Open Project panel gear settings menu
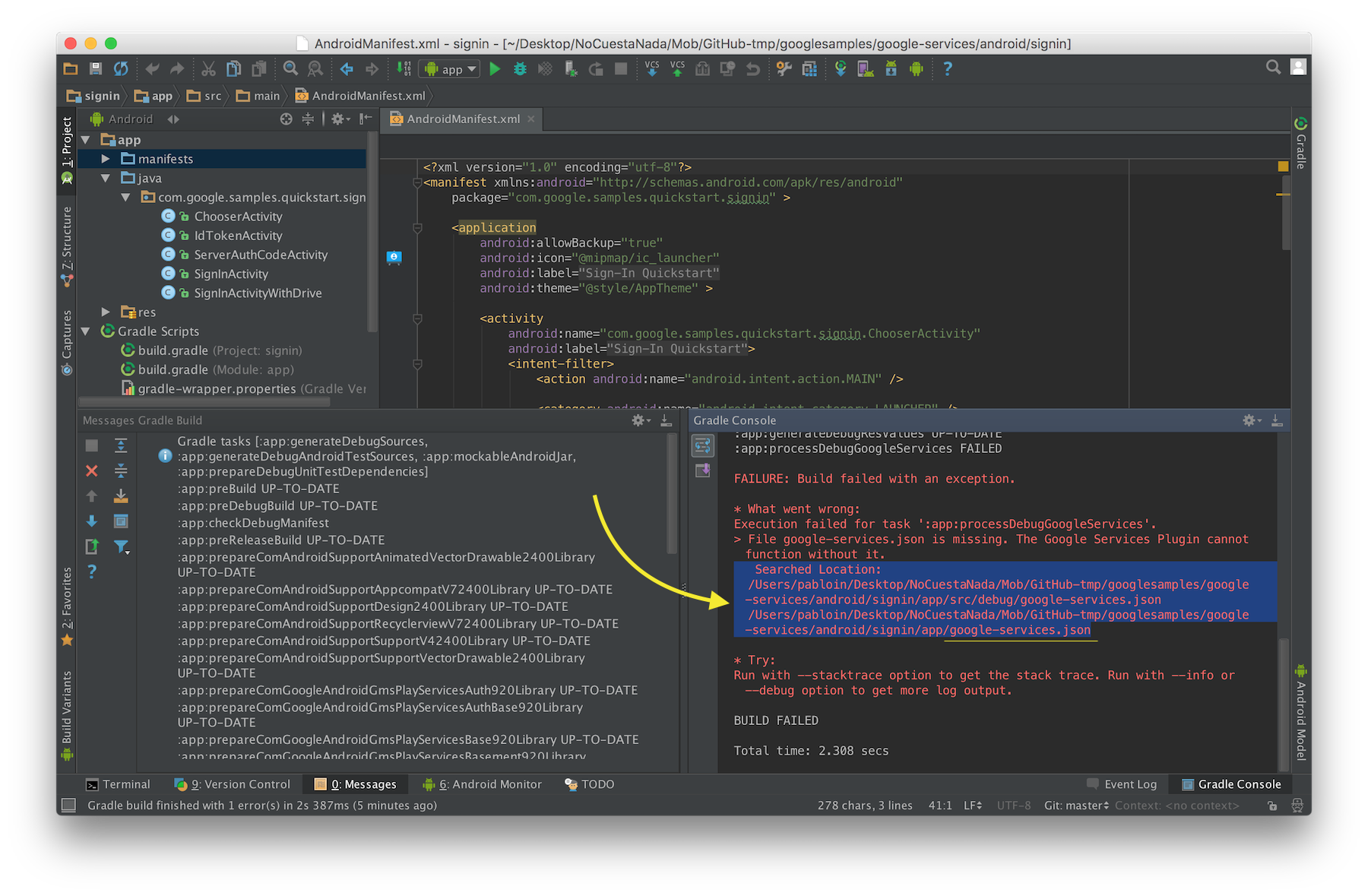This screenshot has height=896, width=1368. pyautogui.click(x=339, y=119)
